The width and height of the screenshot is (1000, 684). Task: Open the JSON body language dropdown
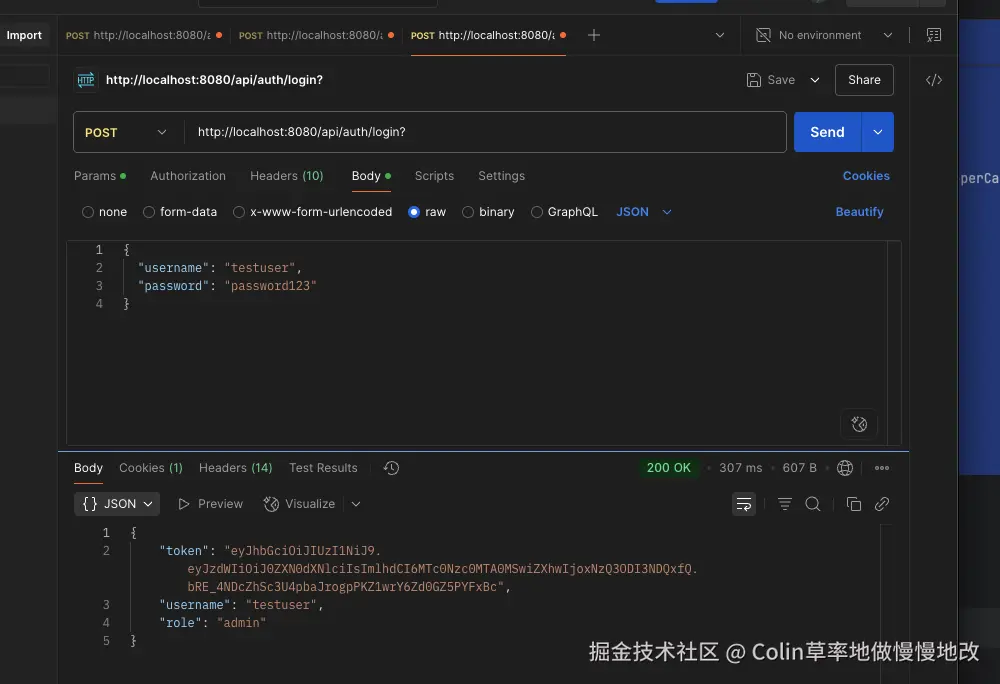(643, 212)
